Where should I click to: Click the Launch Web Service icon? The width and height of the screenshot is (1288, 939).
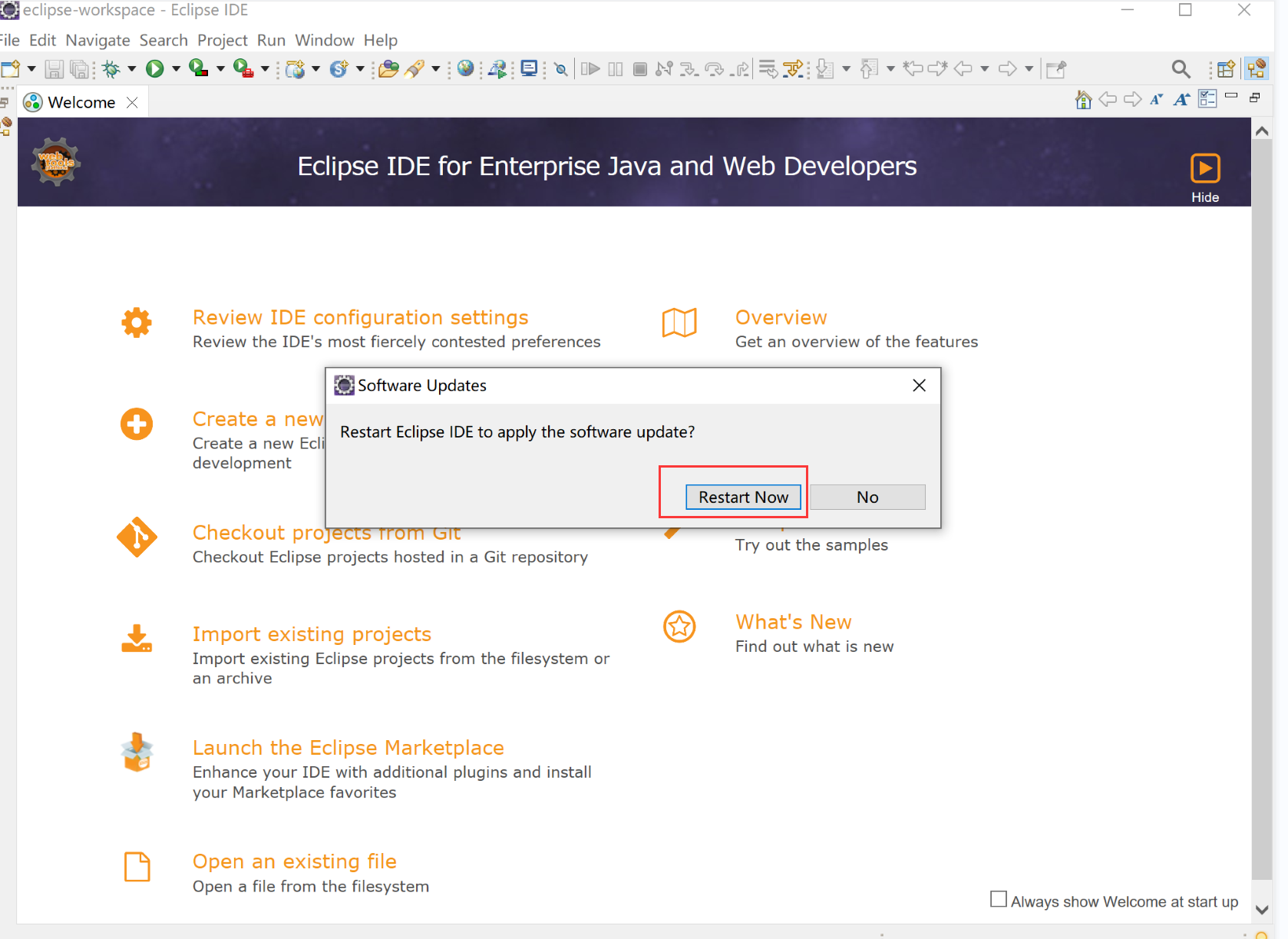pyautogui.click(x=497, y=69)
